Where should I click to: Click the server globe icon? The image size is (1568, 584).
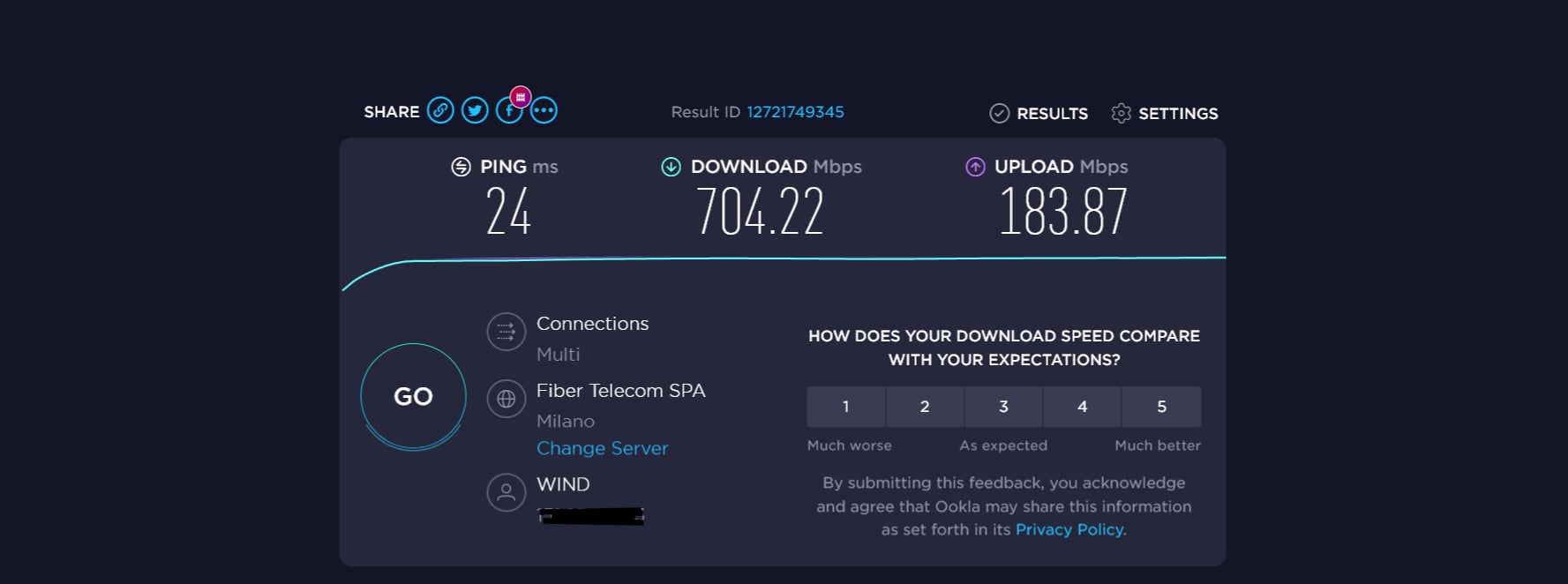tap(506, 399)
